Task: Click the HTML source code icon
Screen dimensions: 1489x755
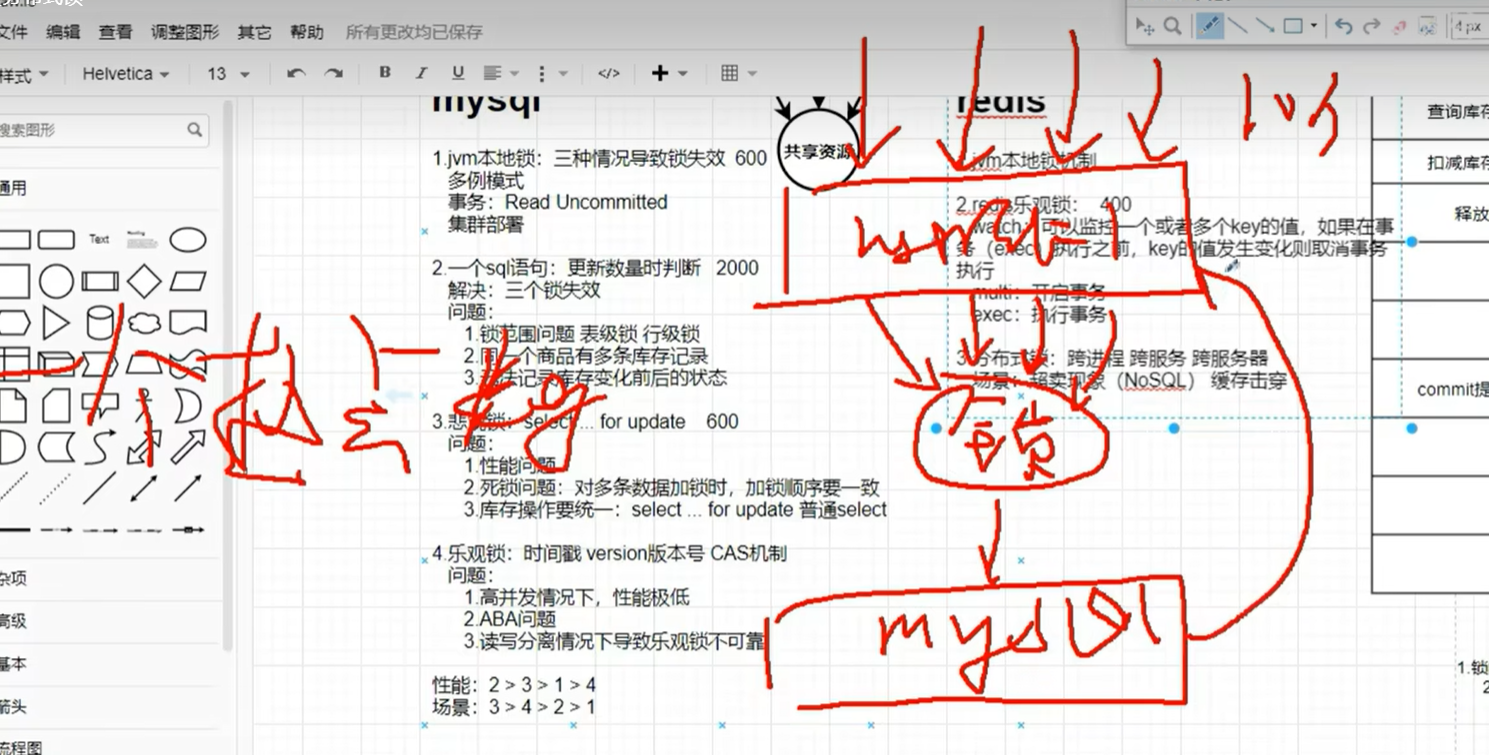Action: [608, 73]
